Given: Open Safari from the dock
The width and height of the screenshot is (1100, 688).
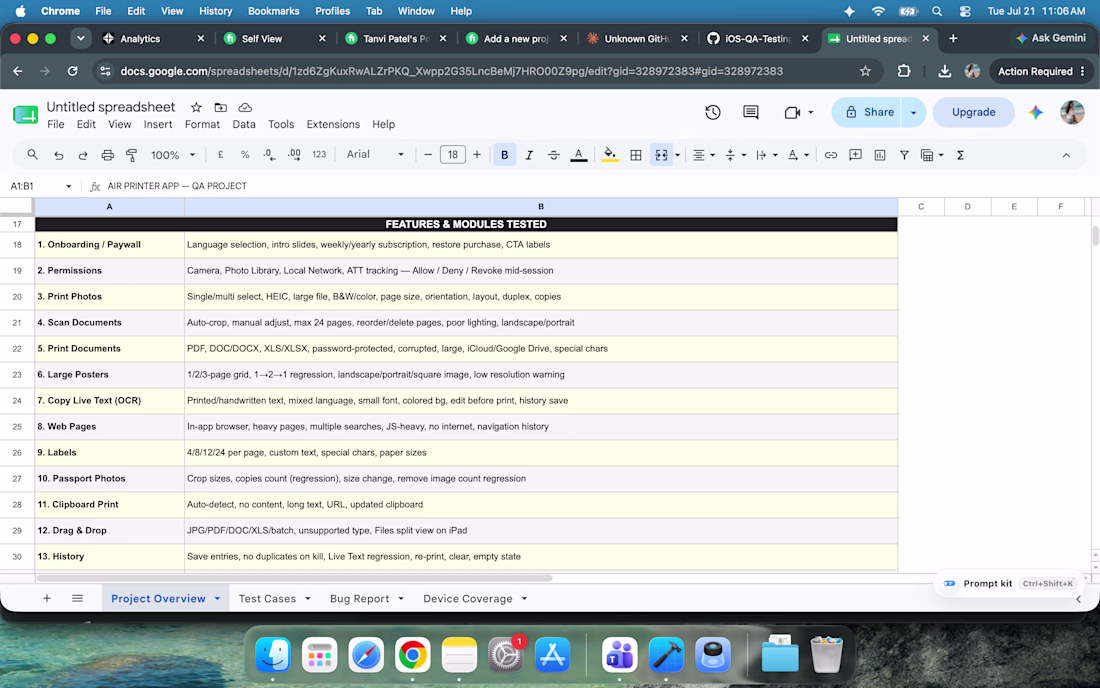Looking at the screenshot, I should [365, 656].
